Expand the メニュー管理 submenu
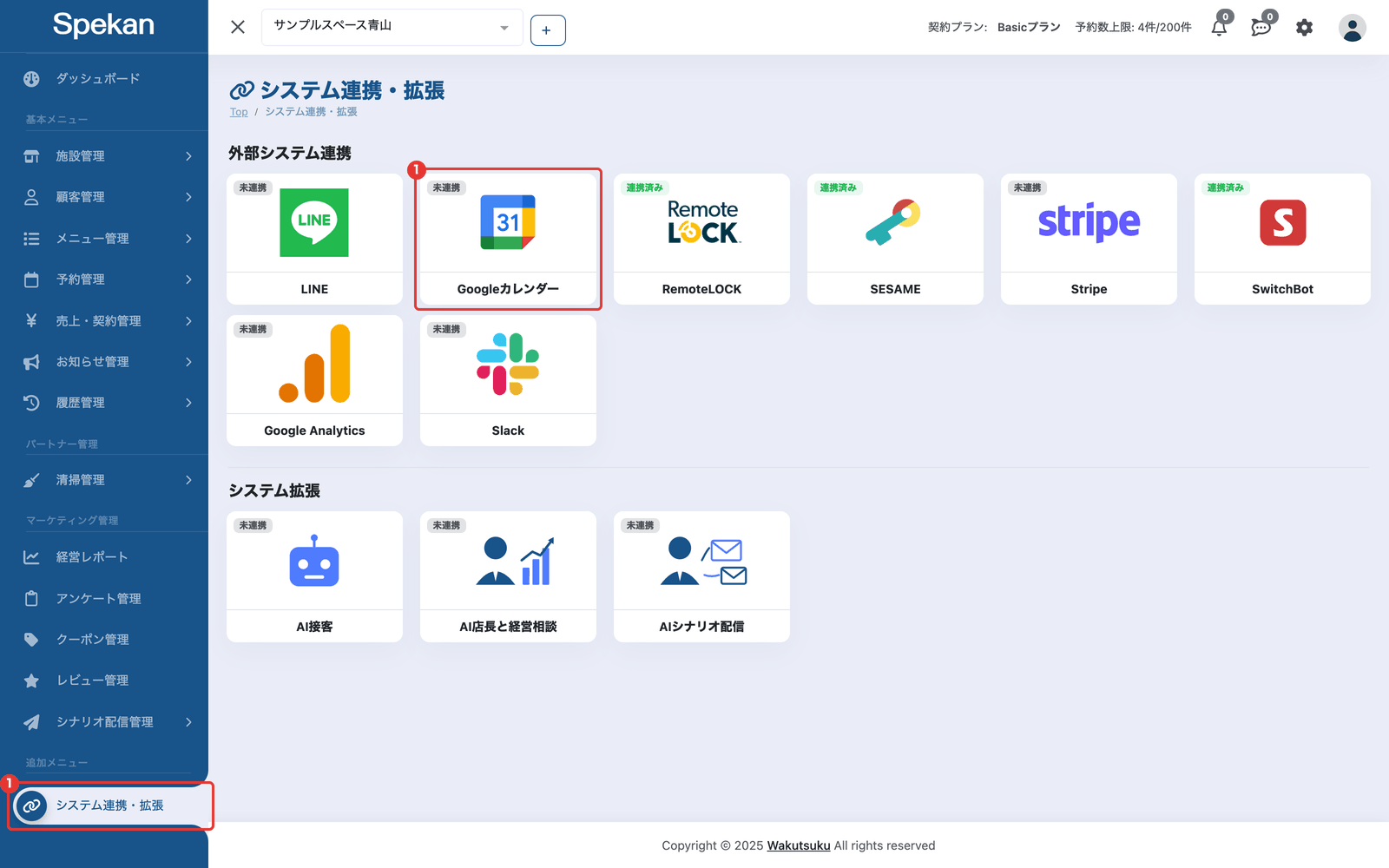1389x868 pixels. point(104,239)
